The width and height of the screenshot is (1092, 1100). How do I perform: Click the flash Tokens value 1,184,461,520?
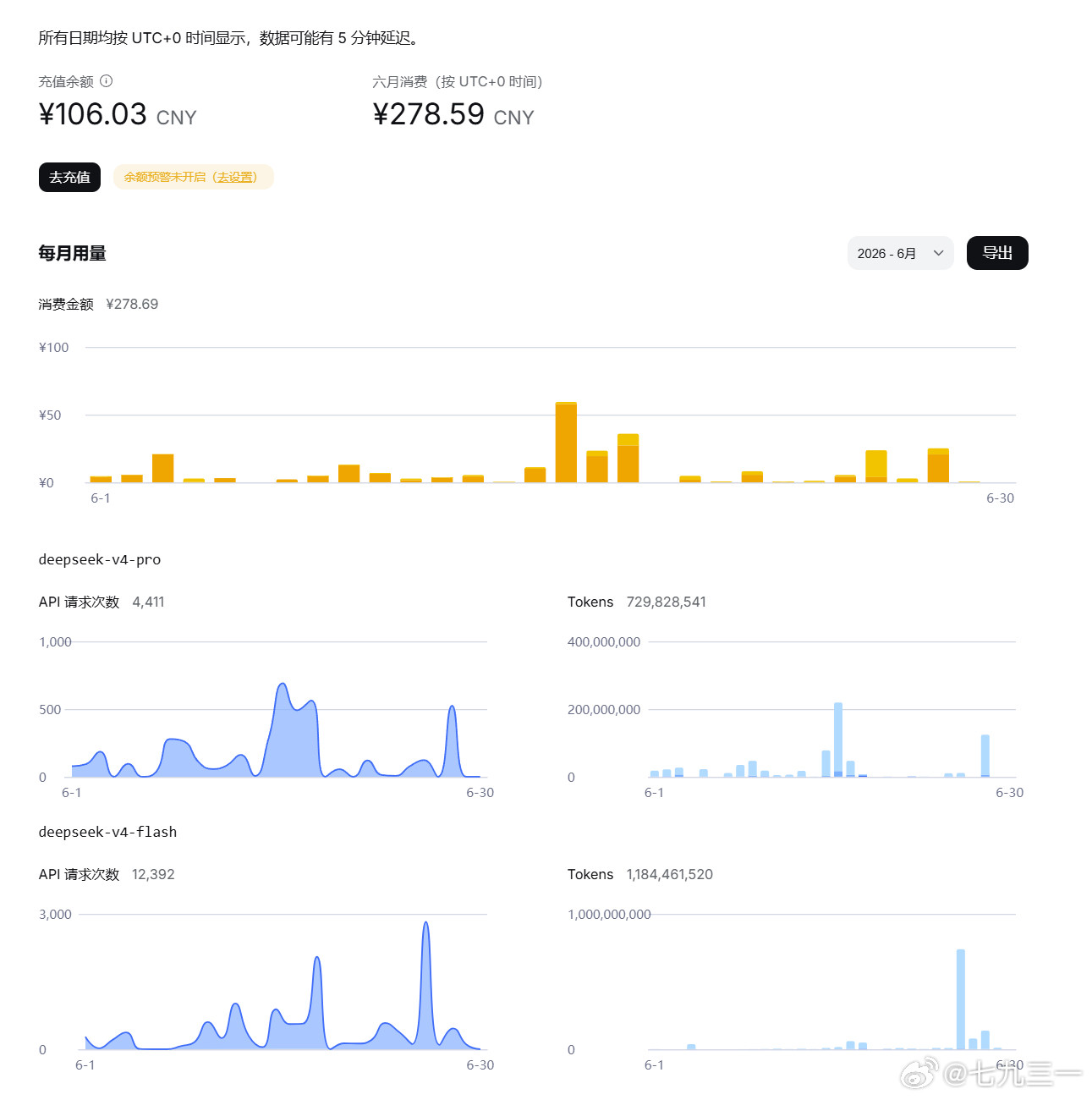tap(669, 874)
